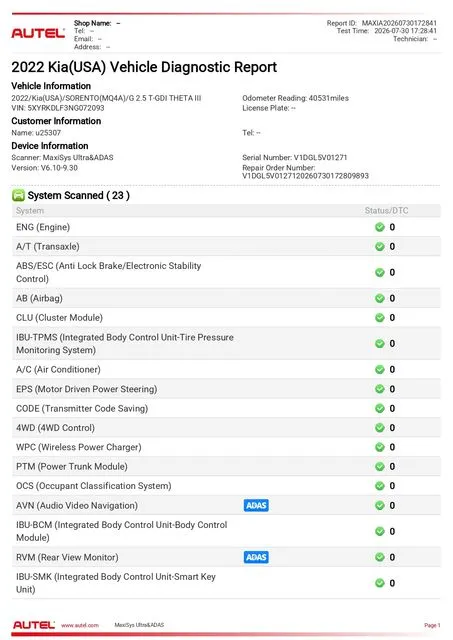453x640 pixels.
Task: Click the green checkmark for AB (Airbag)
Action: (x=380, y=298)
